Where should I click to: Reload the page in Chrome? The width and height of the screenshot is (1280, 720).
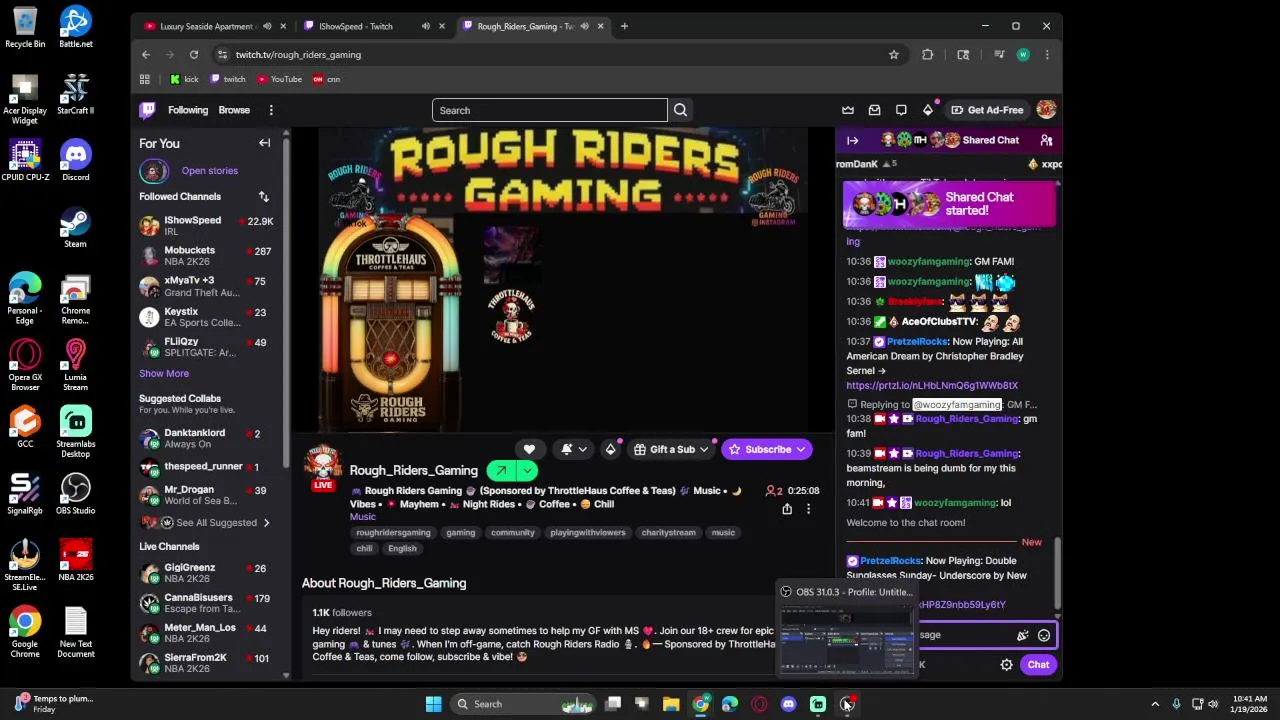193,55
